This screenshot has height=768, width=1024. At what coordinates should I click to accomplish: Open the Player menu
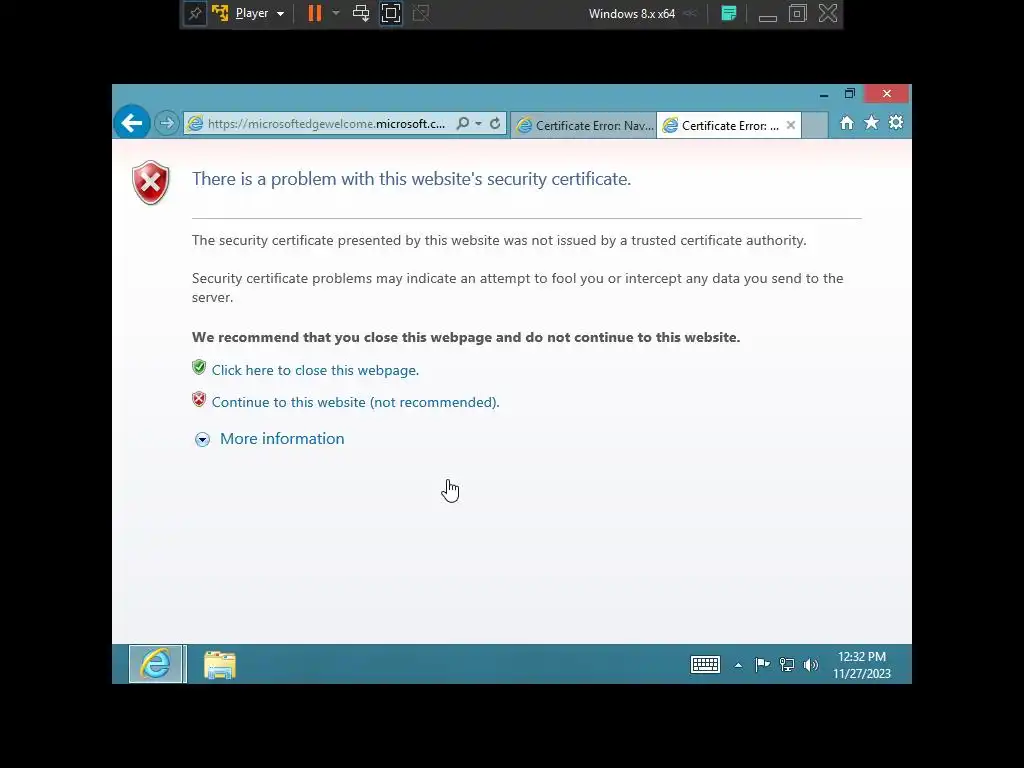(x=251, y=14)
